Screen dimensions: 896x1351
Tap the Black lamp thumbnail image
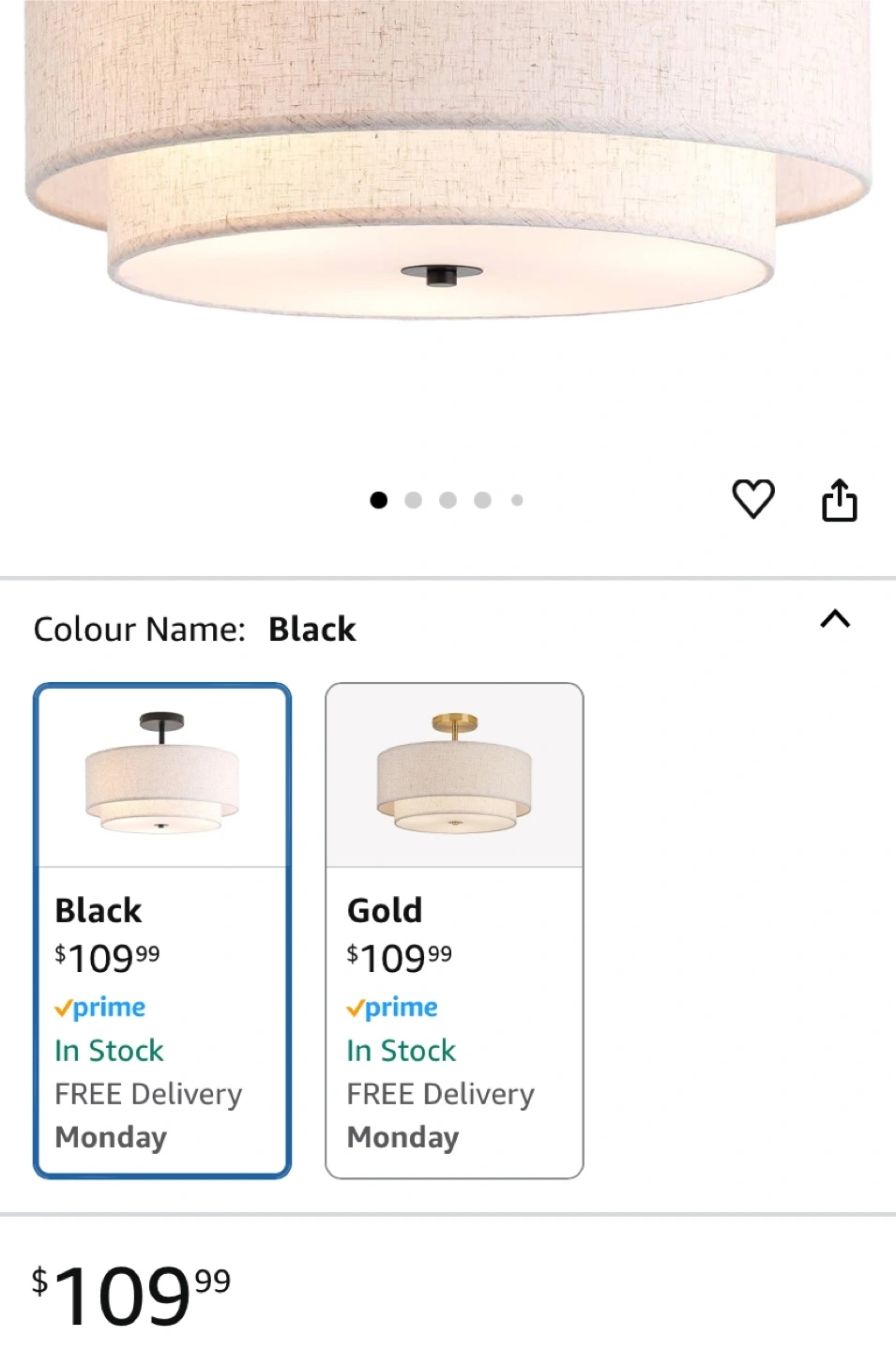coord(162,775)
